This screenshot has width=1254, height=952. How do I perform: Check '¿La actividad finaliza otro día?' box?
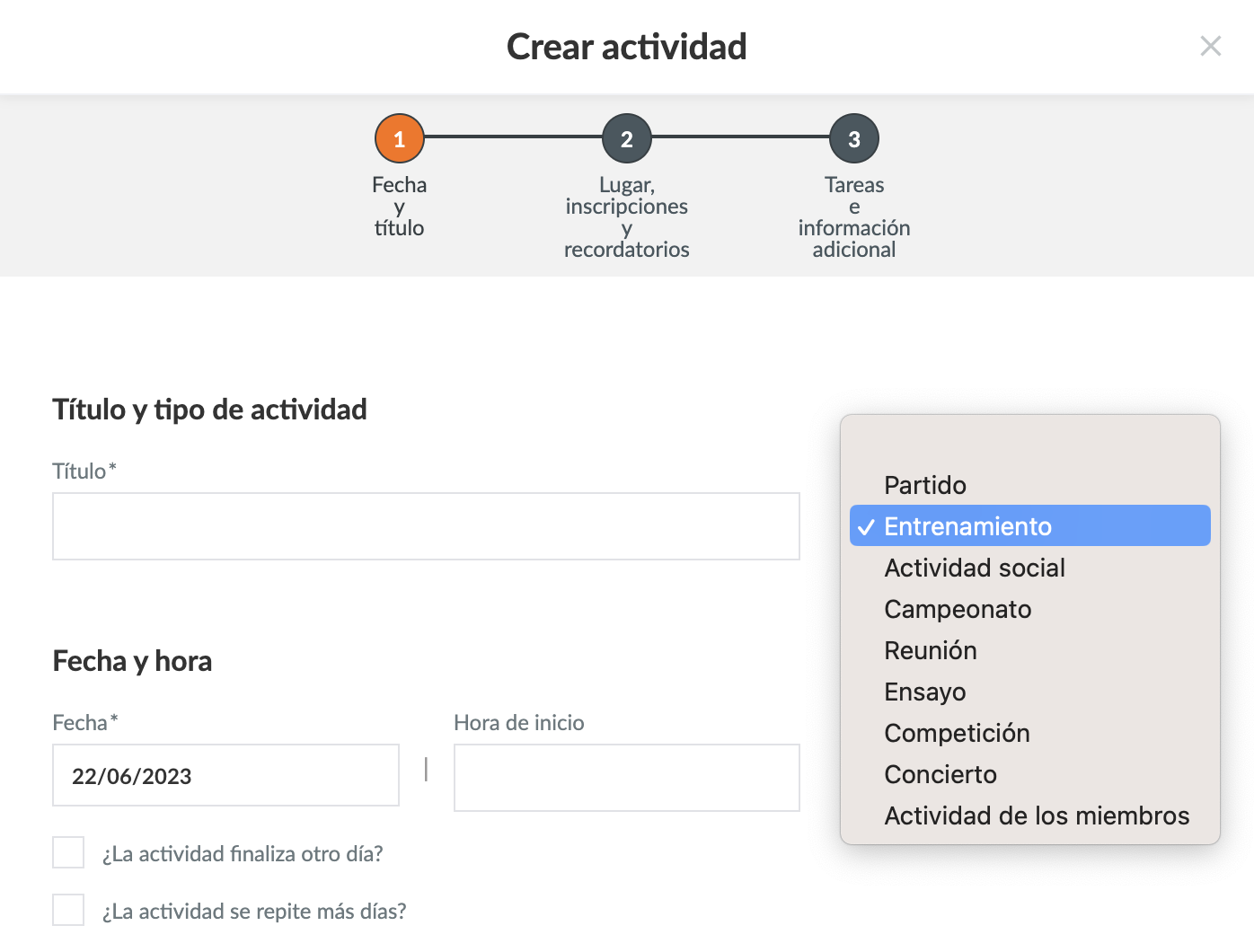tap(68, 852)
